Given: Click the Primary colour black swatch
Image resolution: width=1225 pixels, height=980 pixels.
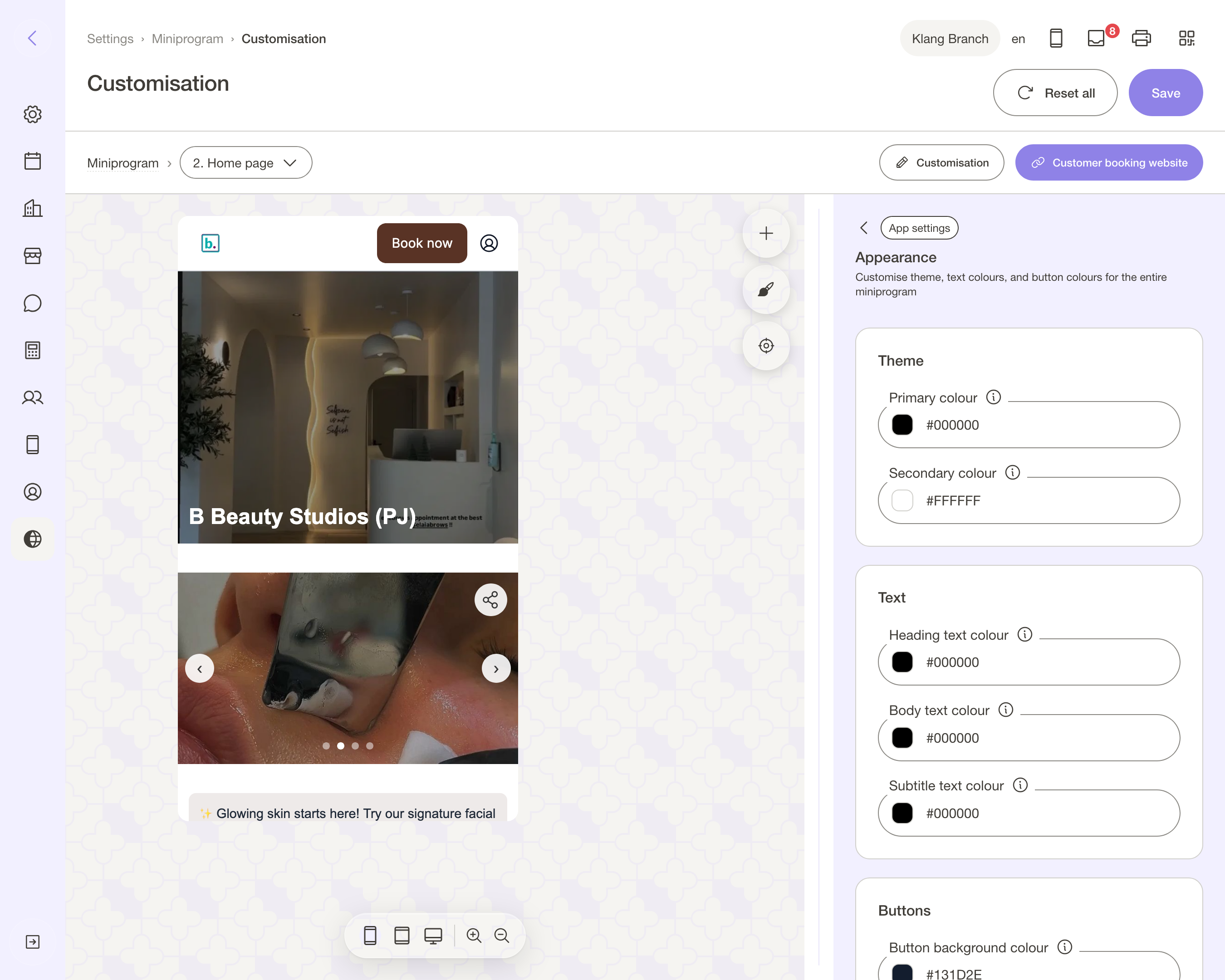Looking at the screenshot, I should tap(902, 425).
